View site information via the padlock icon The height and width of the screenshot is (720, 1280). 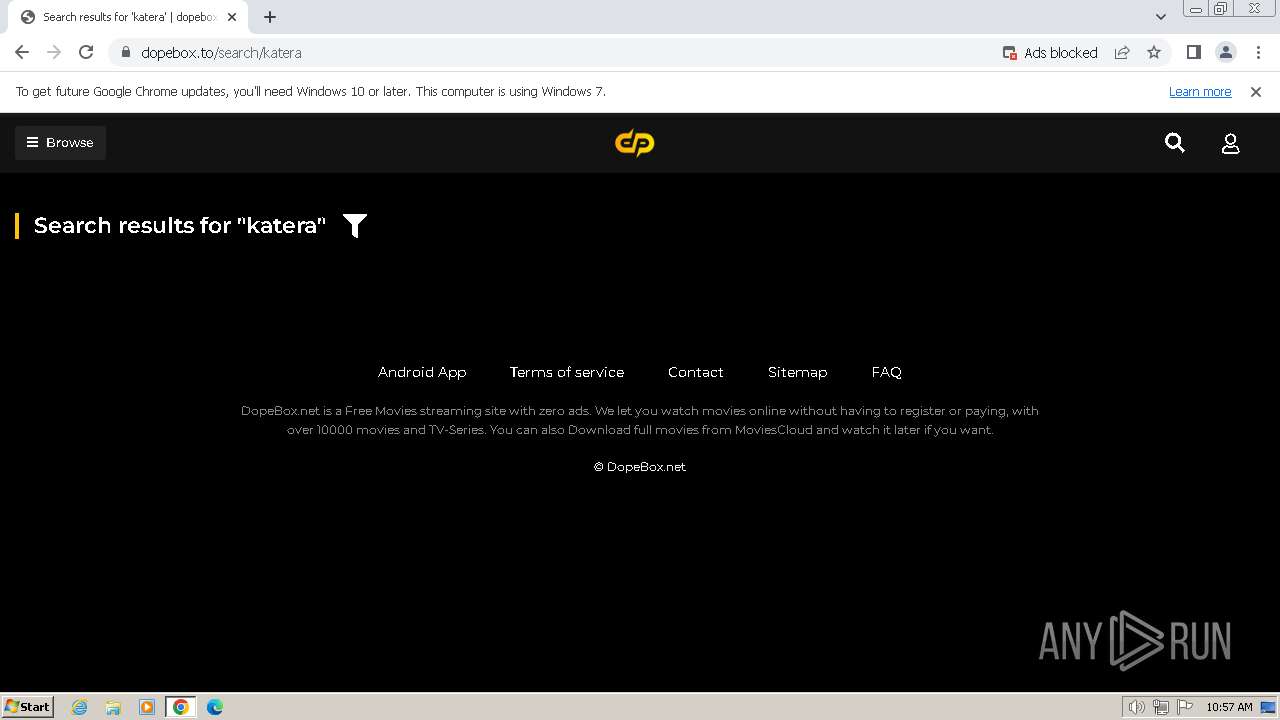tap(125, 53)
